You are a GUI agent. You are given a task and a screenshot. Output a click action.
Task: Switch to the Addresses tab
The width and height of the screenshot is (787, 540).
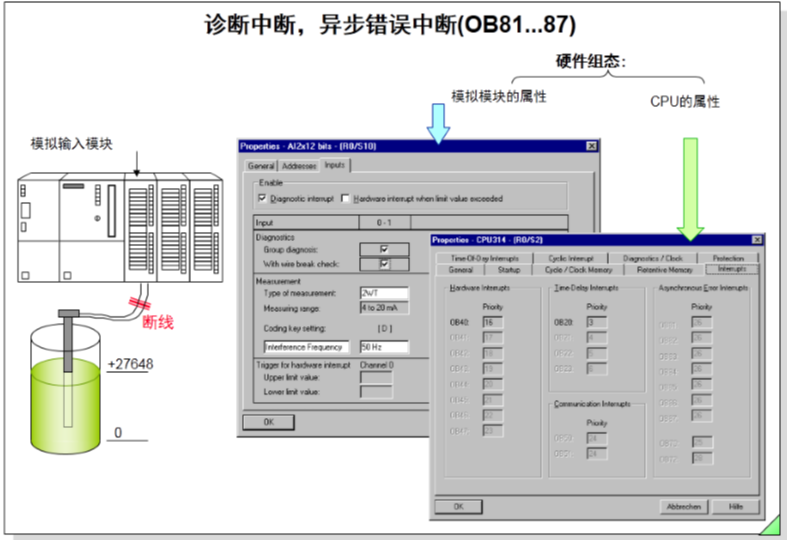(299, 166)
